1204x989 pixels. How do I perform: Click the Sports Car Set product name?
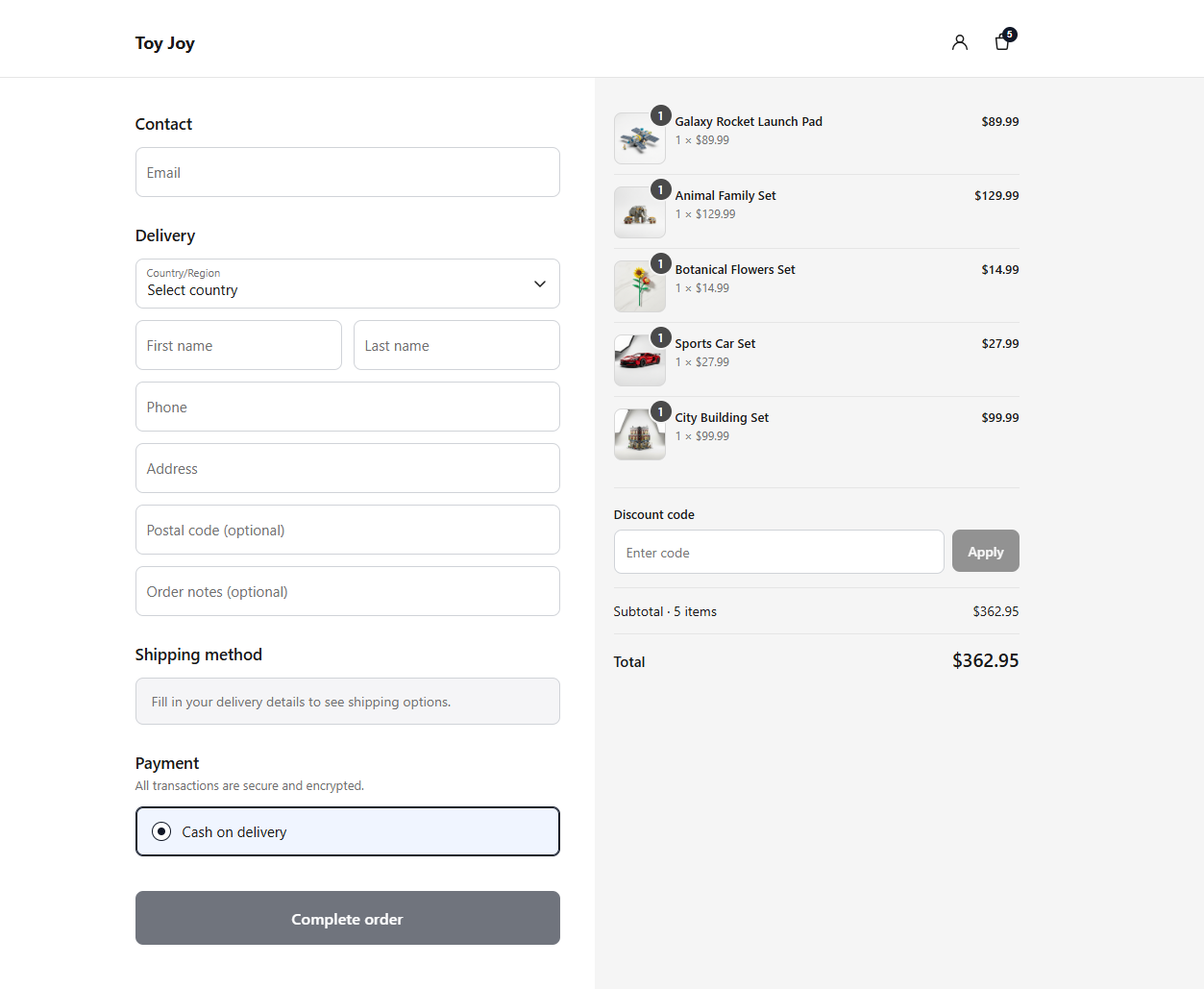(x=715, y=343)
